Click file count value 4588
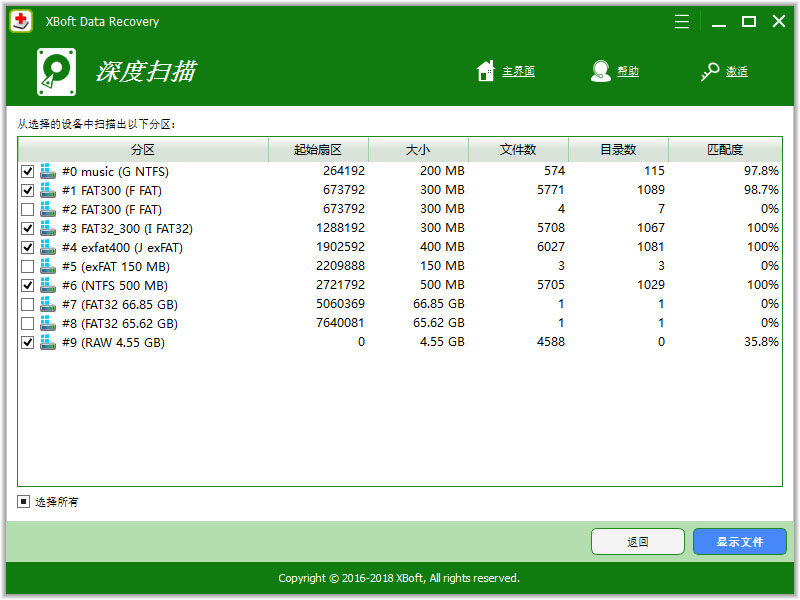Viewport: 800px width, 600px height. [551, 341]
